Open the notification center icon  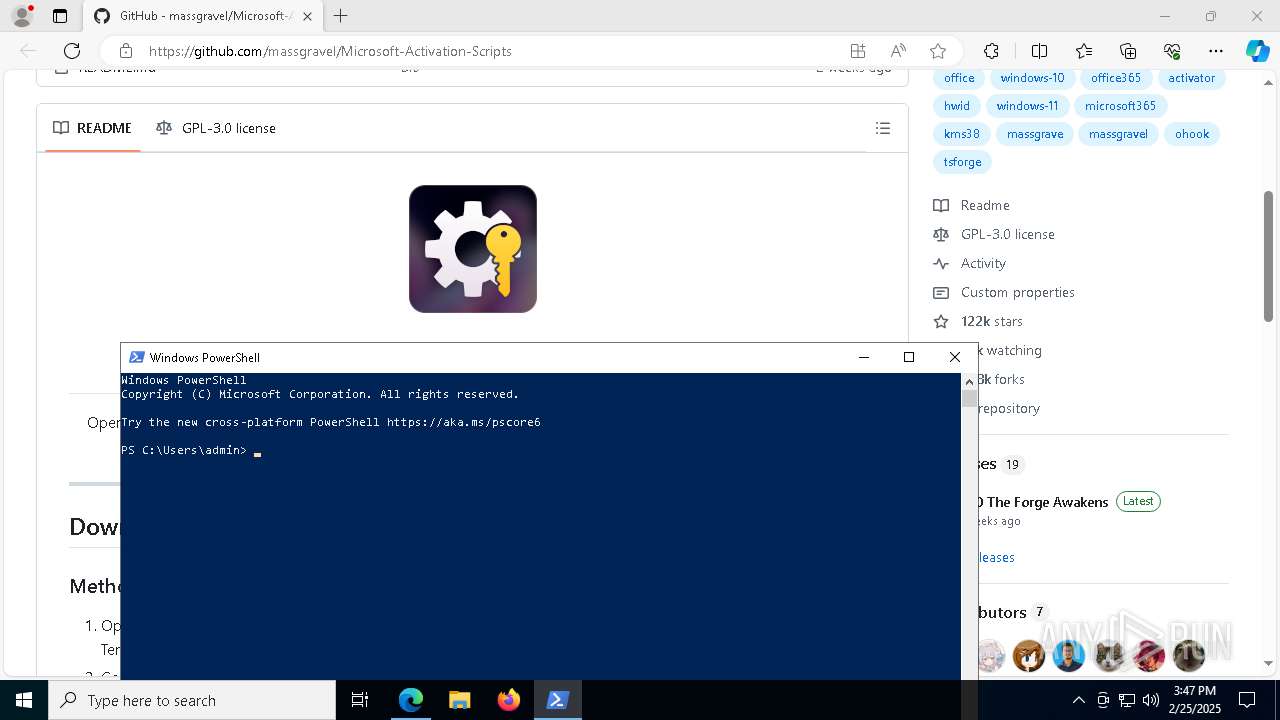click(1247, 700)
